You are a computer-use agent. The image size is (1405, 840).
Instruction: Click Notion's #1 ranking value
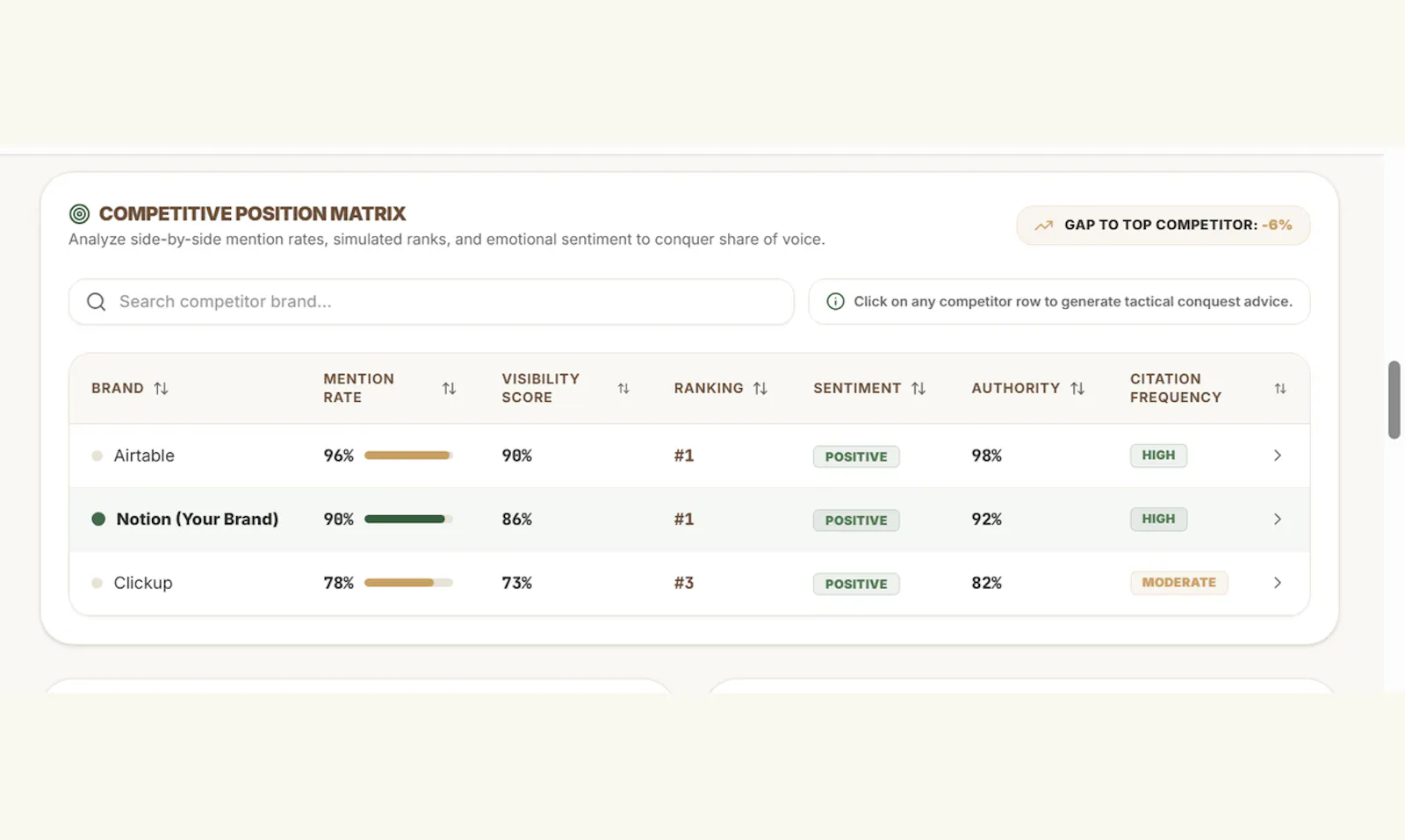[x=684, y=519]
